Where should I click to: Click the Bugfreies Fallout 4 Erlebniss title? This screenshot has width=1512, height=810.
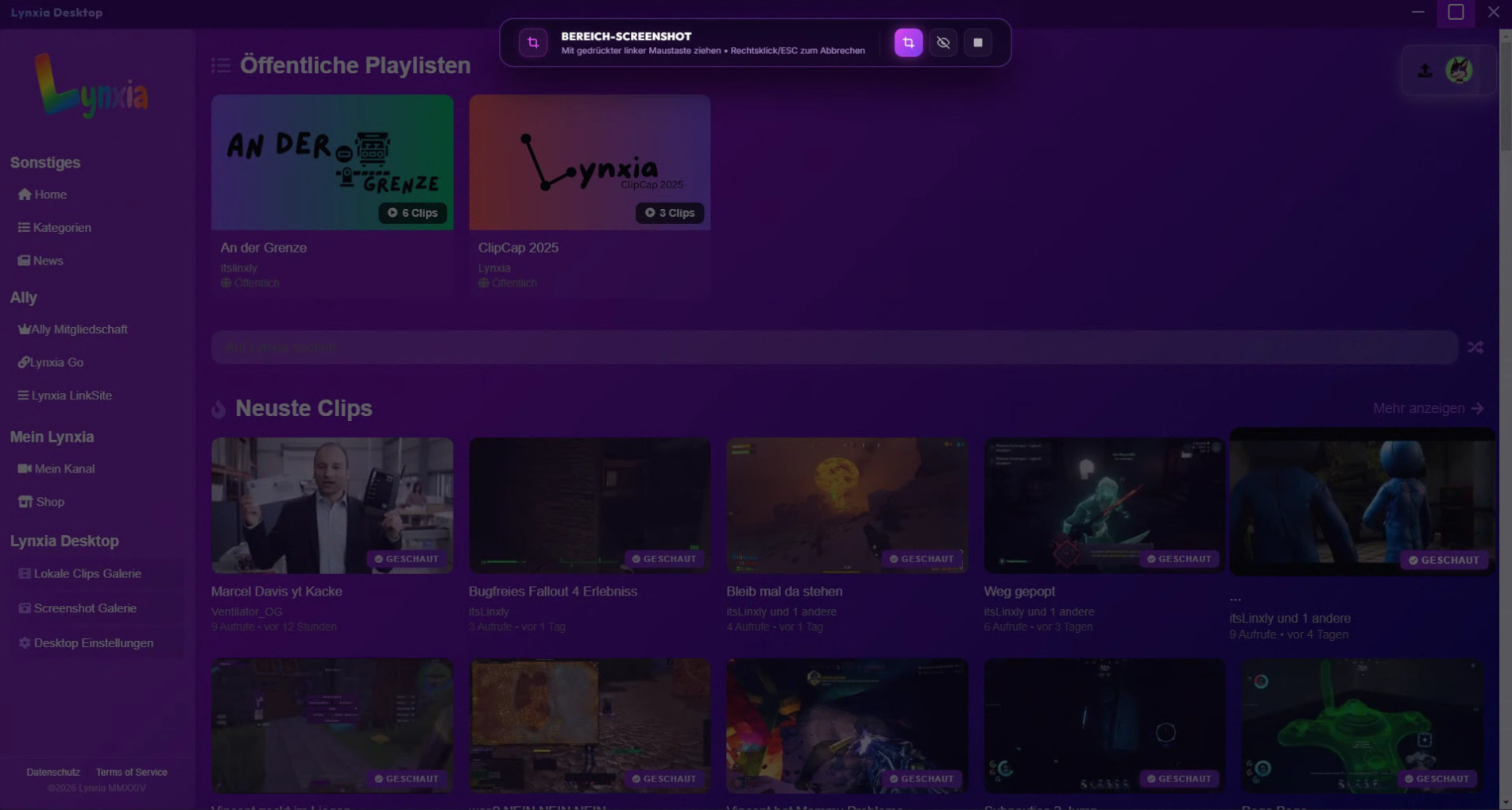[x=553, y=592]
